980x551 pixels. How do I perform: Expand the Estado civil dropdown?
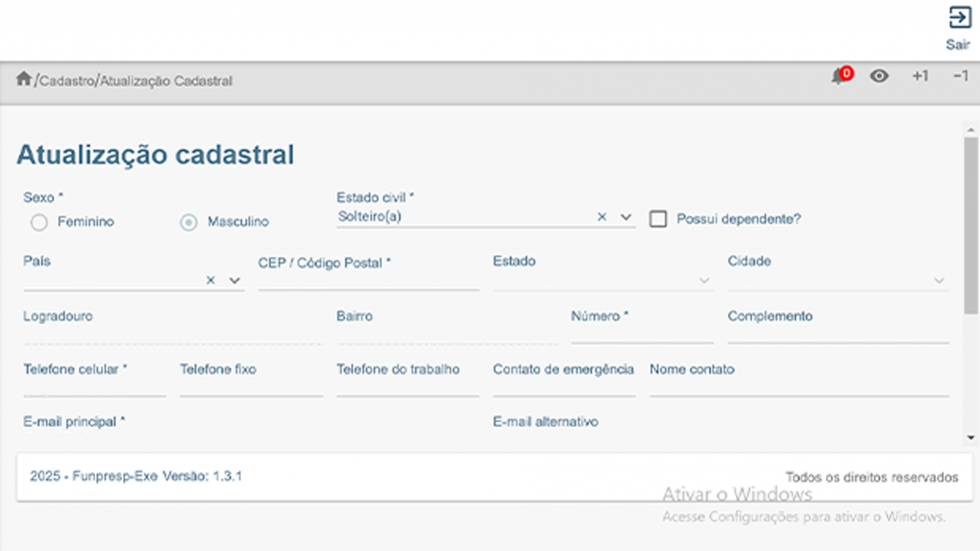626,217
